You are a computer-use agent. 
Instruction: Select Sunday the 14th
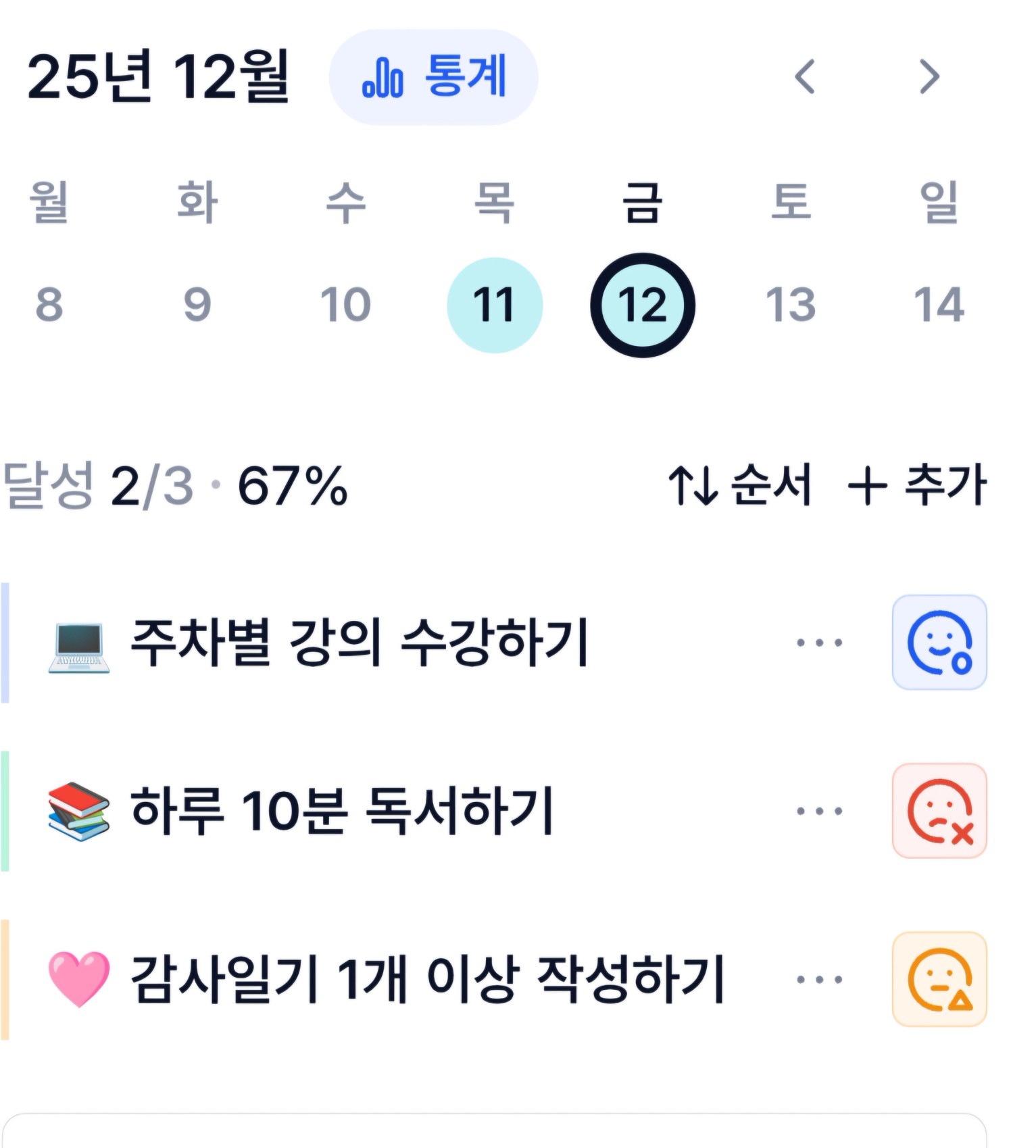(x=939, y=305)
